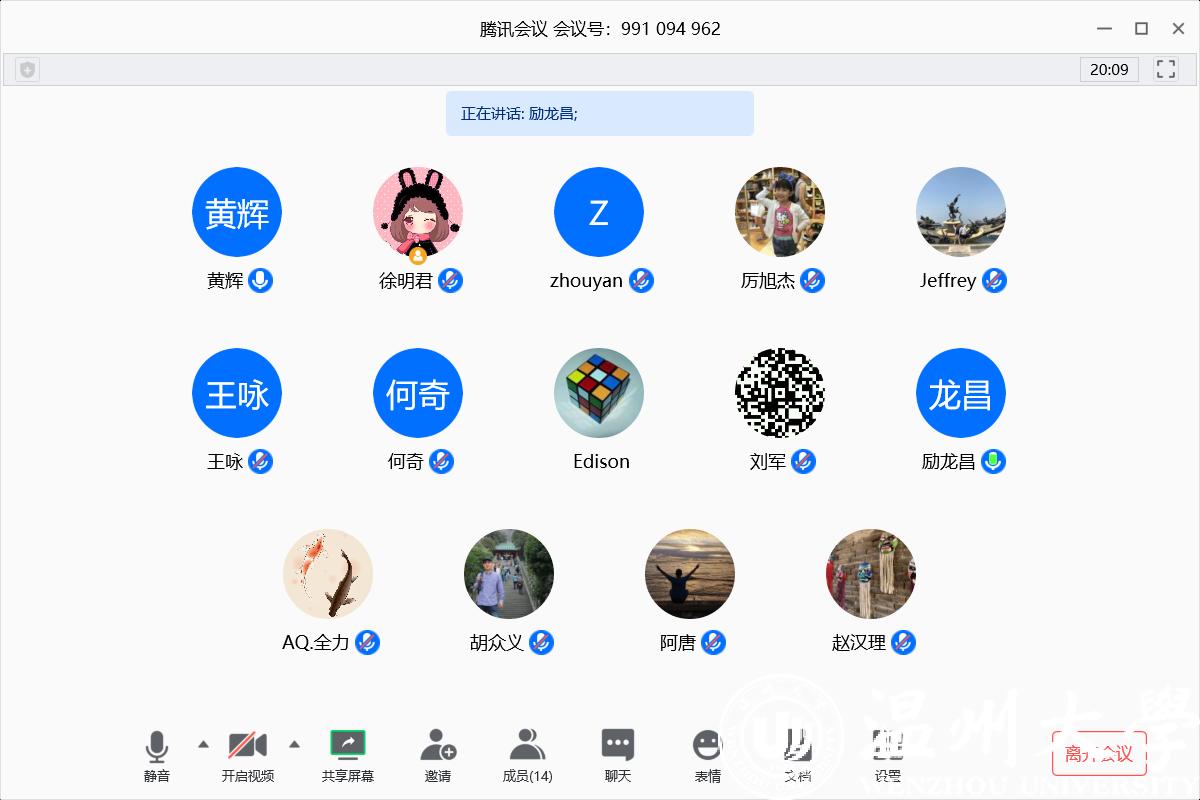Click the 20:09 meeting timer
The width and height of the screenshot is (1200, 800).
click(x=1109, y=69)
